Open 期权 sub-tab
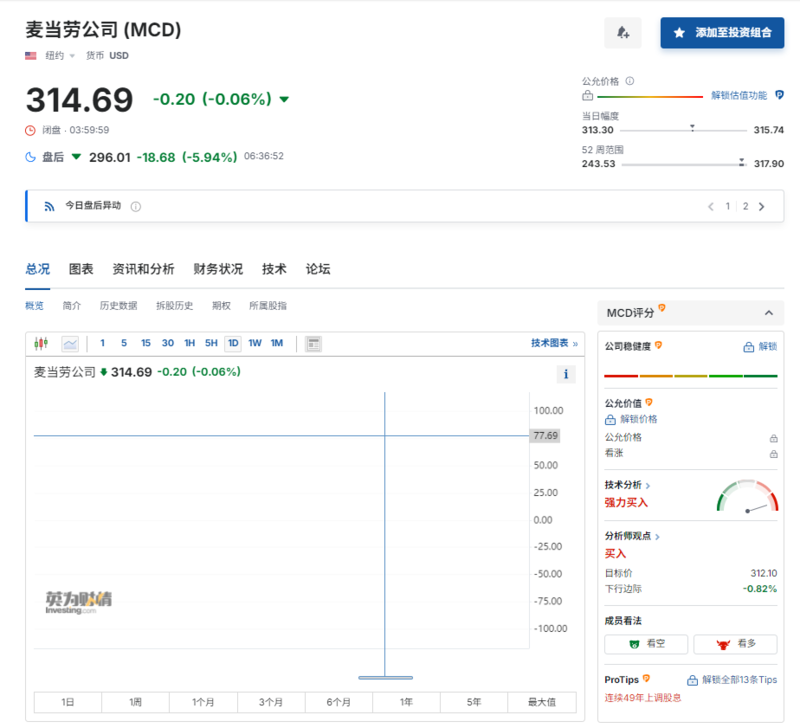Viewport: 800px width, 728px height. click(221, 306)
